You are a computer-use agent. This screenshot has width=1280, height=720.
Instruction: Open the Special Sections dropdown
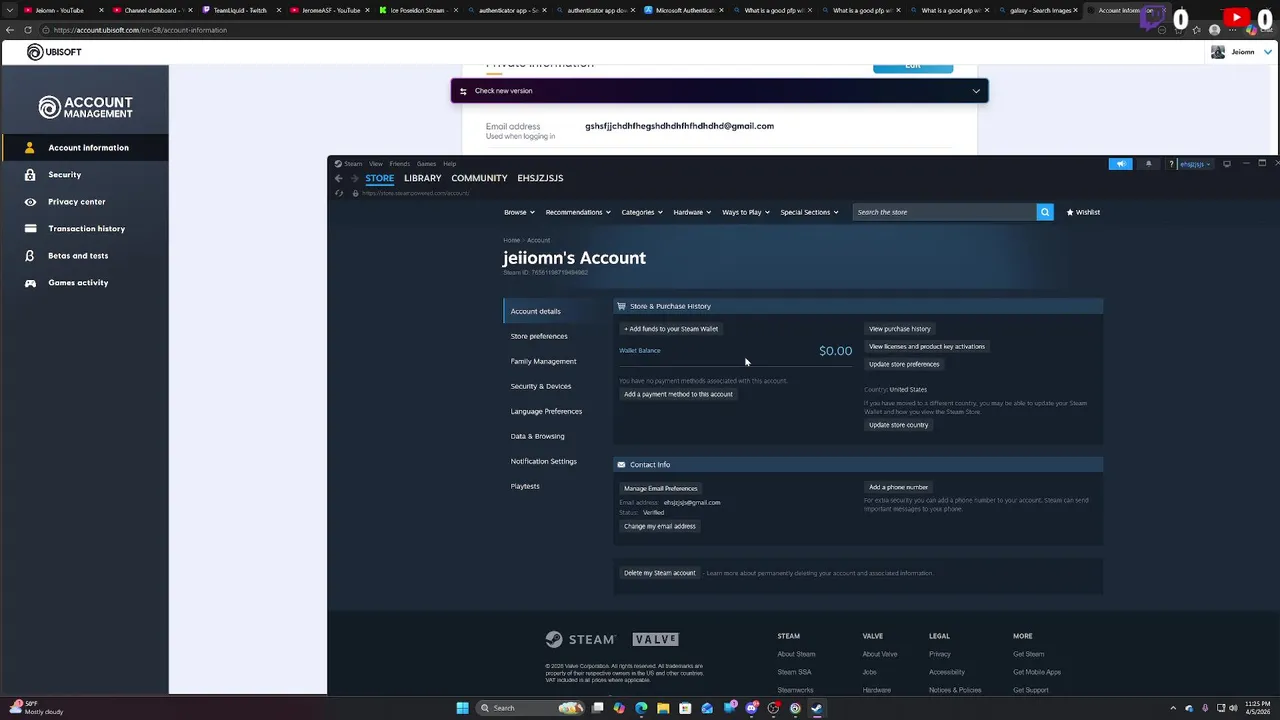click(x=809, y=212)
